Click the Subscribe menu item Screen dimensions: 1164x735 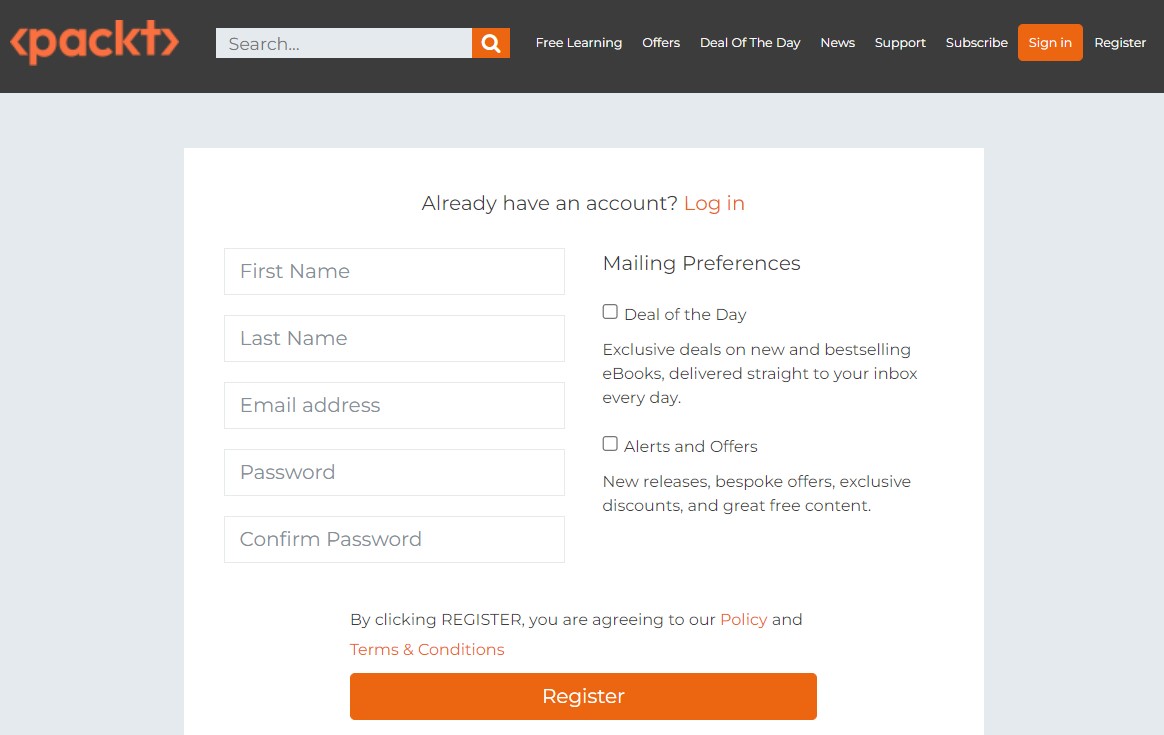[x=976, y=42]
